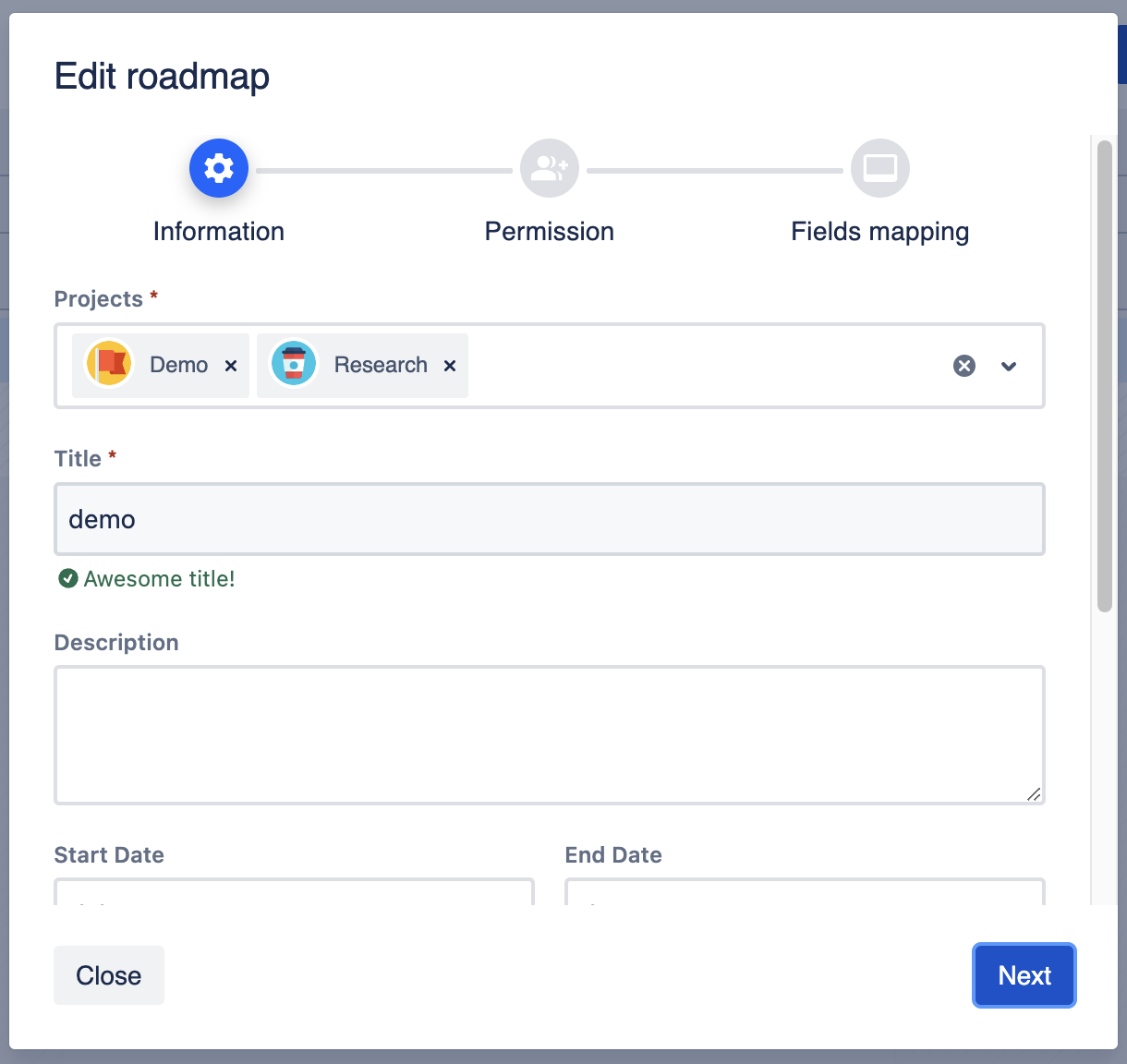Viewport: 1127px width, 1064px height.
Task: Clear all selected projects with the circular x
Action: click(964, 366)
